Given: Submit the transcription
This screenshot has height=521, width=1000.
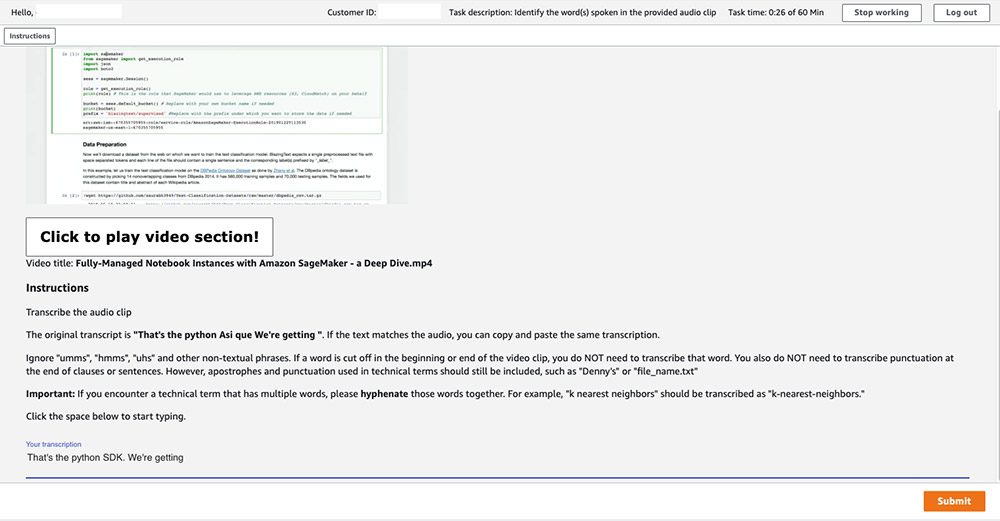Looking at the screenshot, I should 954,501.
